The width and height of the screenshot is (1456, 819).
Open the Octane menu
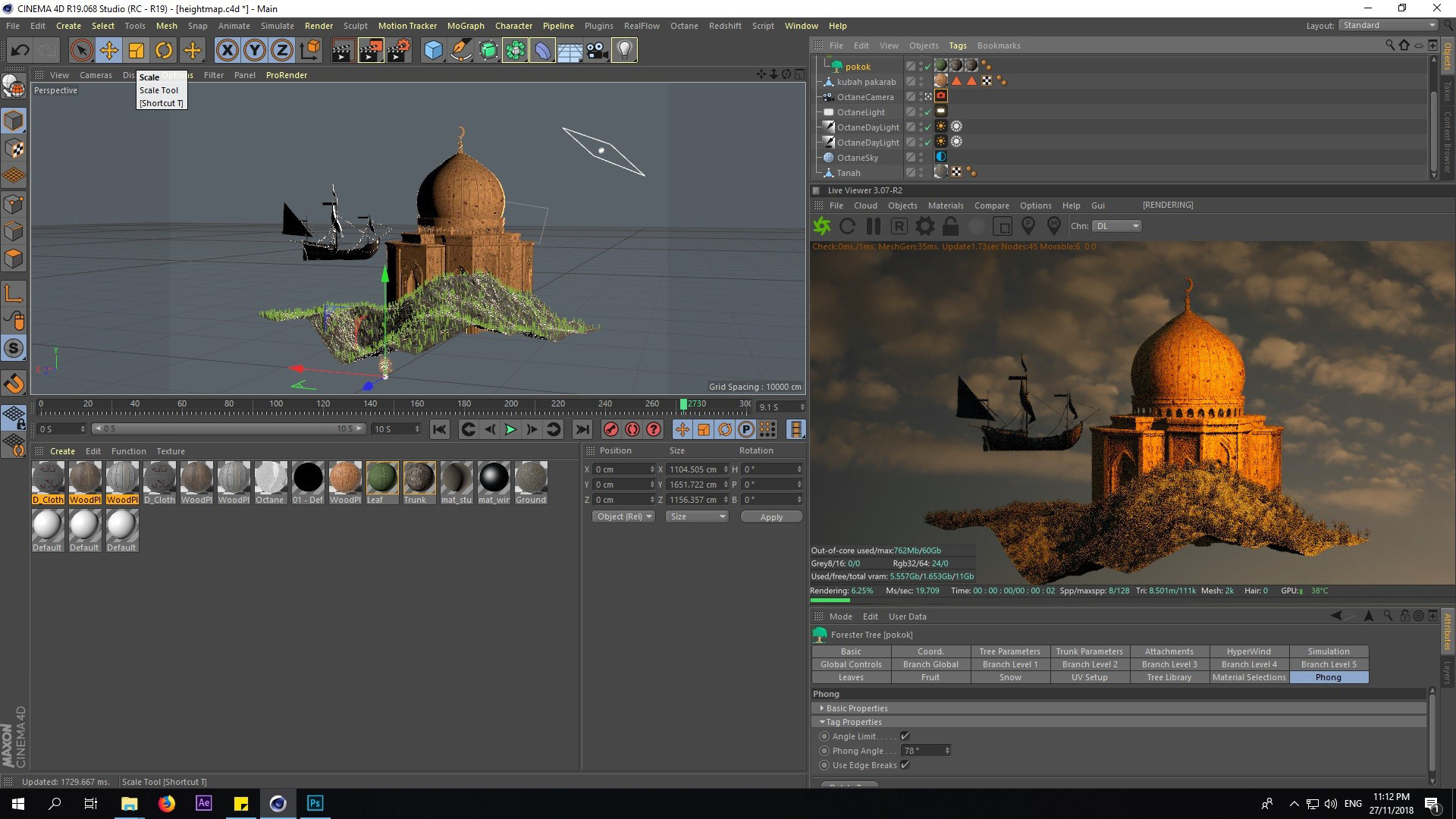pos(684,26)
